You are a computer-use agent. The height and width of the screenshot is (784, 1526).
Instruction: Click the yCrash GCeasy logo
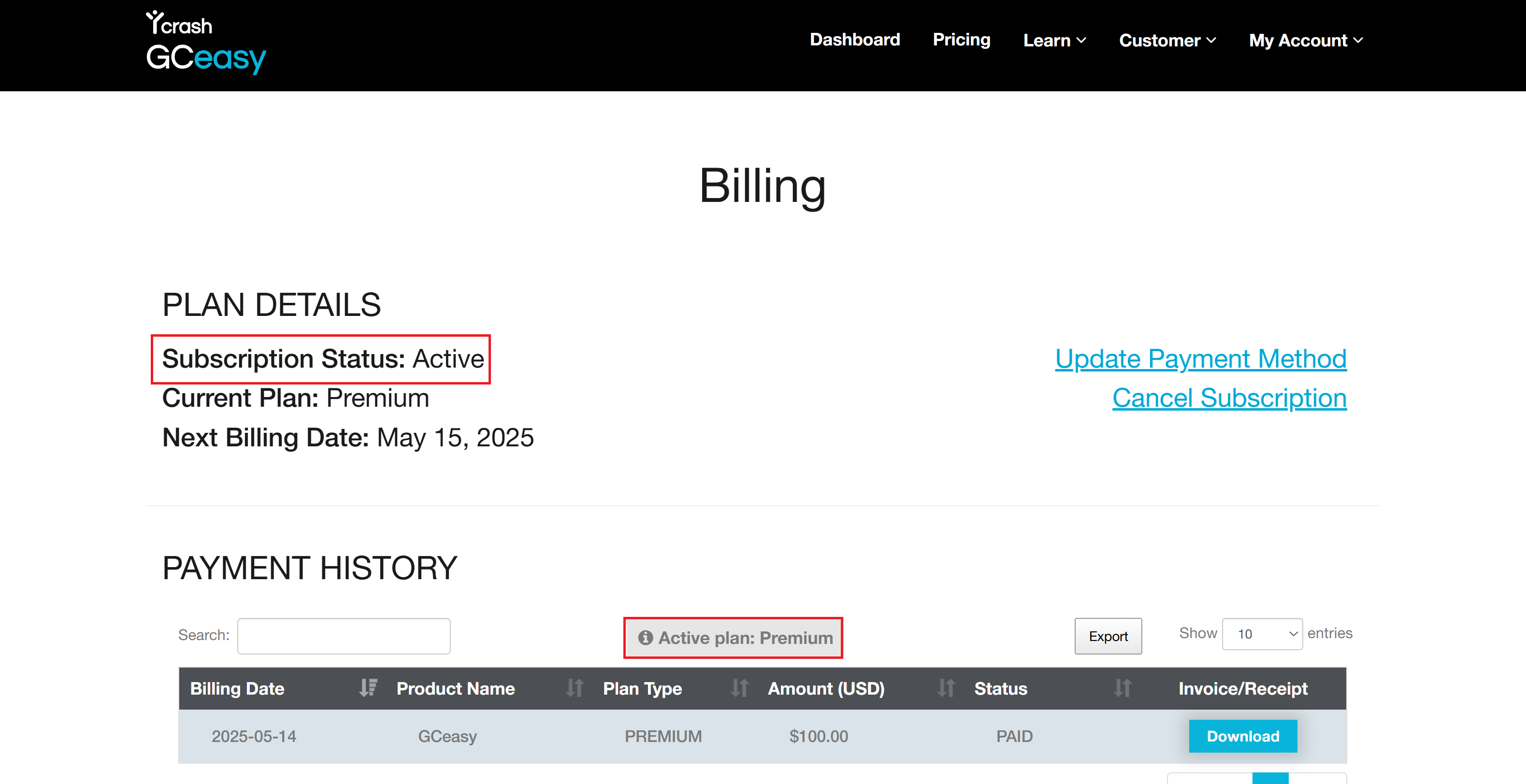click(x=205, y=43)
